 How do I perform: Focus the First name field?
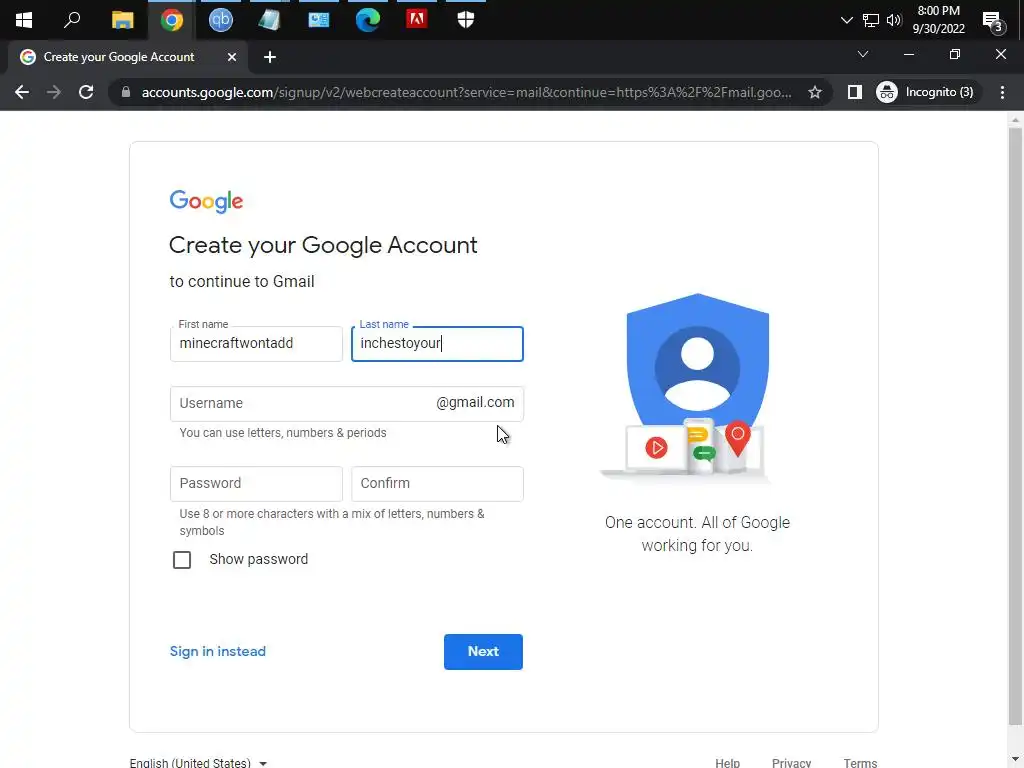tap(256, 344)
